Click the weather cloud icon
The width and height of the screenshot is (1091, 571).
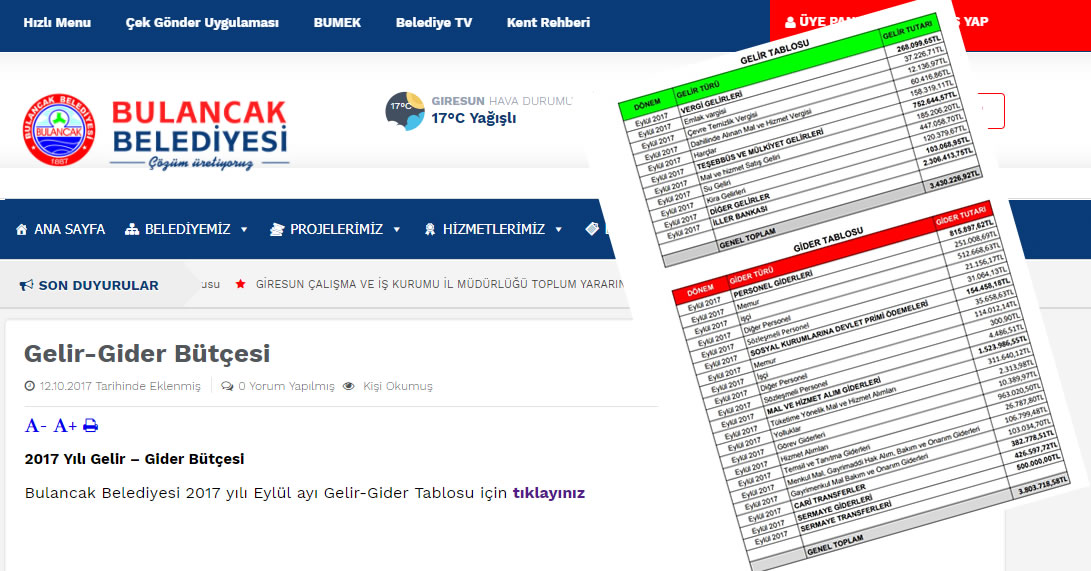coord(405,111)
